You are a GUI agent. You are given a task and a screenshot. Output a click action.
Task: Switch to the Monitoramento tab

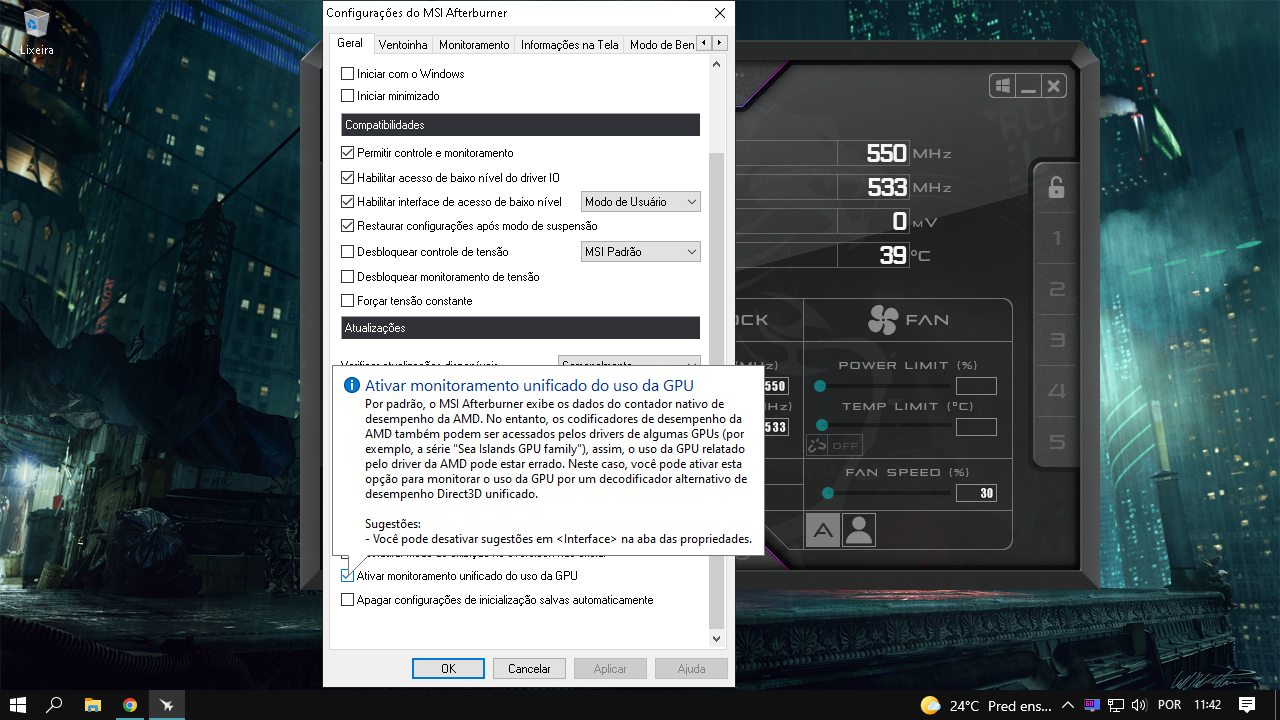click(x=474, y=45)
